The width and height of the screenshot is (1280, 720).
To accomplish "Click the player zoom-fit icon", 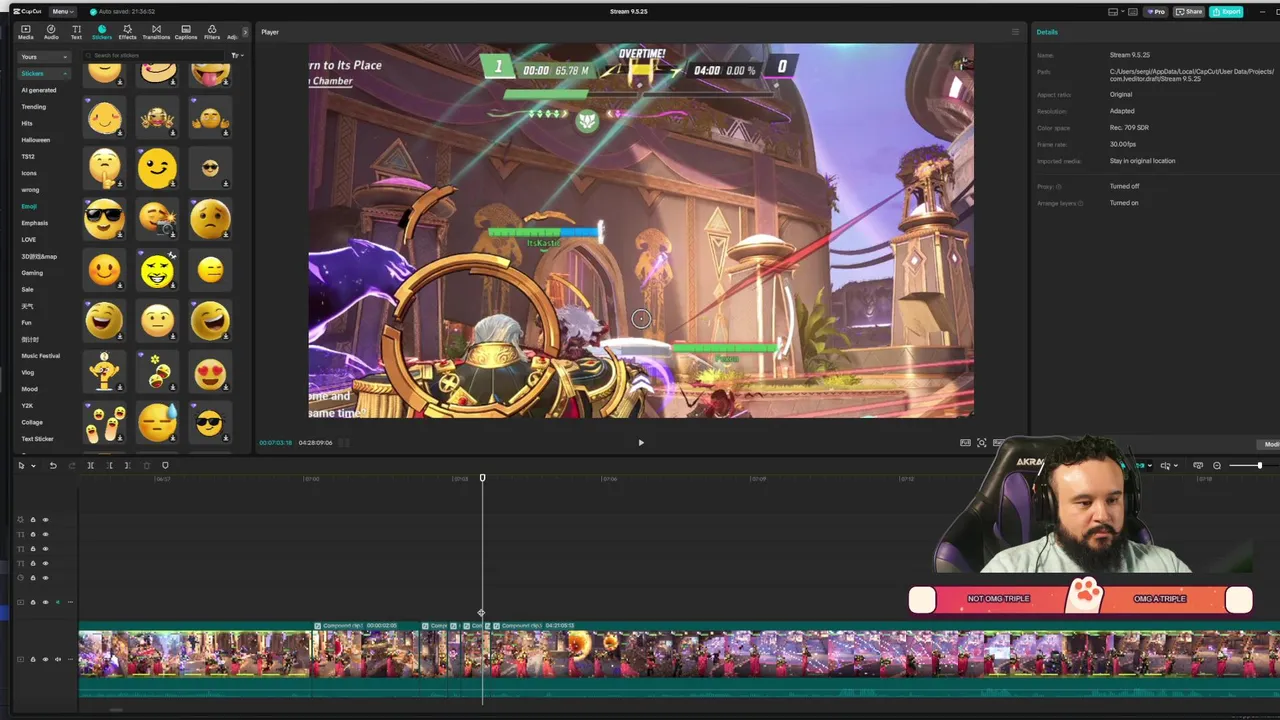I will tap(982, 442).
